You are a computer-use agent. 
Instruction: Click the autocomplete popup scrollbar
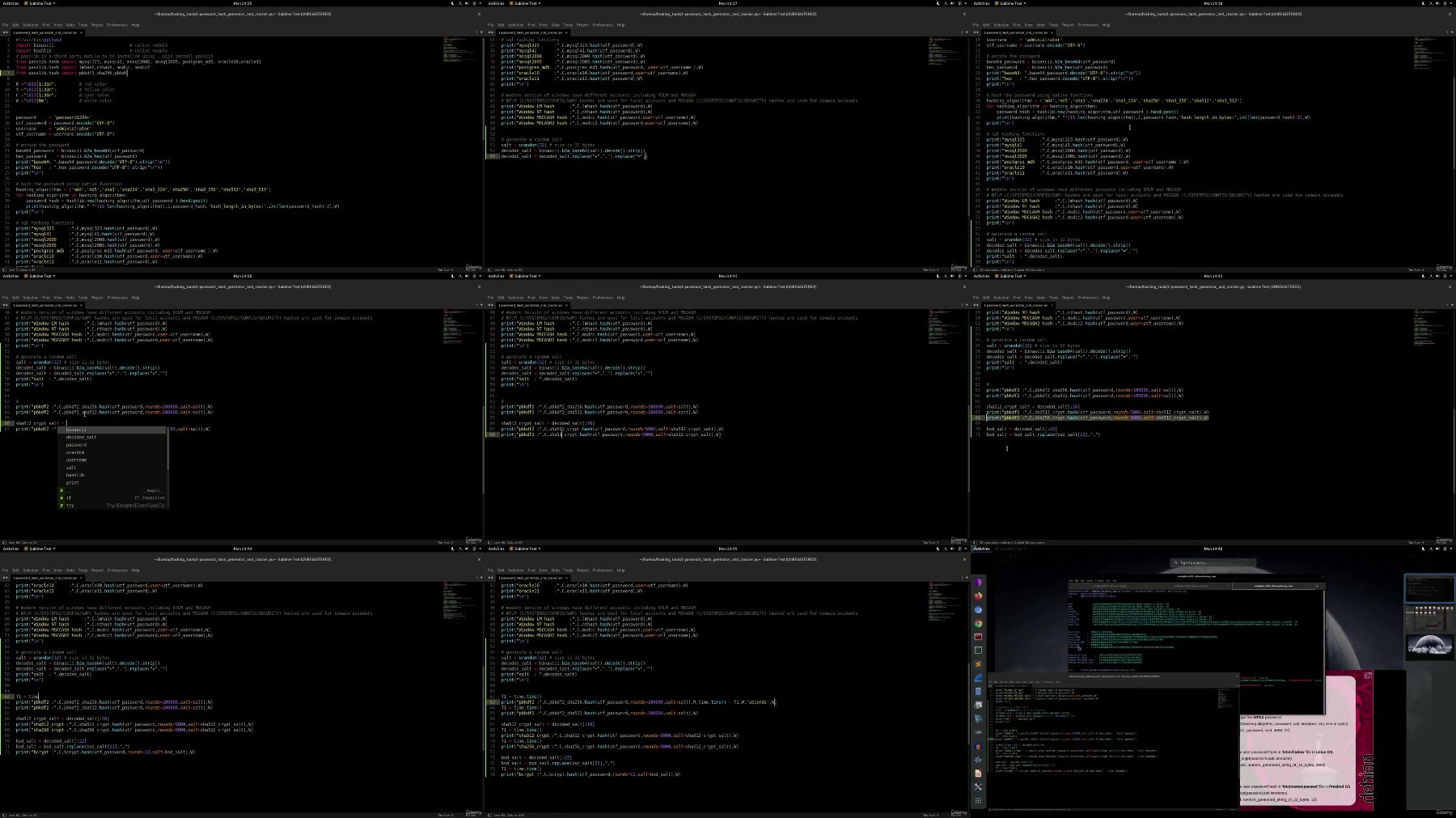[168, 447]
